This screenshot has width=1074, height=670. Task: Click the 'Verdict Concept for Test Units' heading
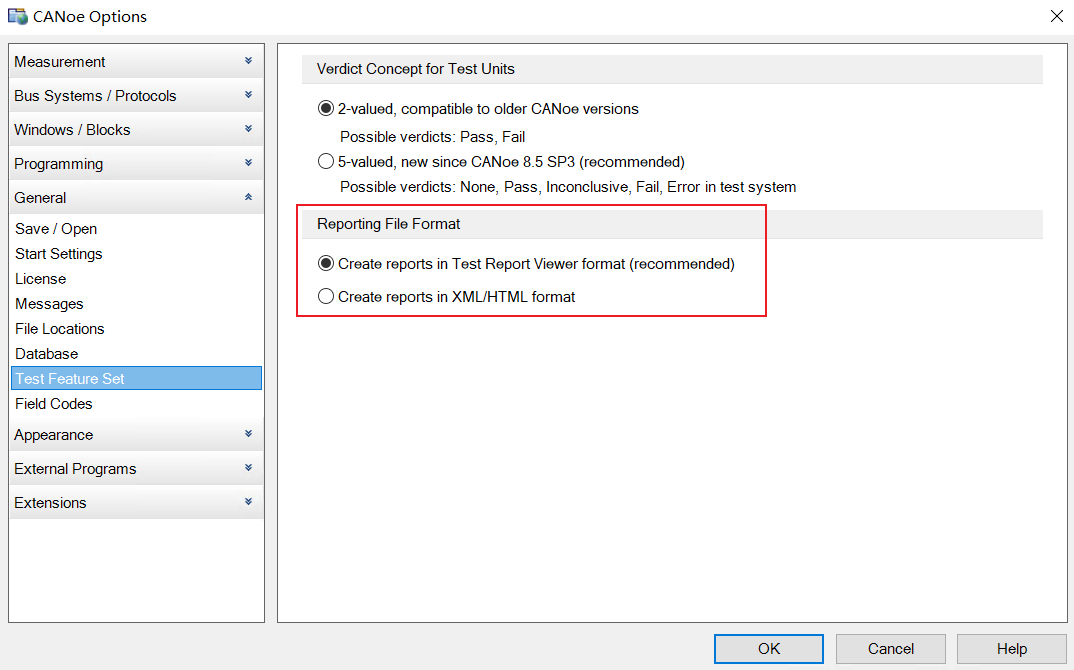(416, 69)
